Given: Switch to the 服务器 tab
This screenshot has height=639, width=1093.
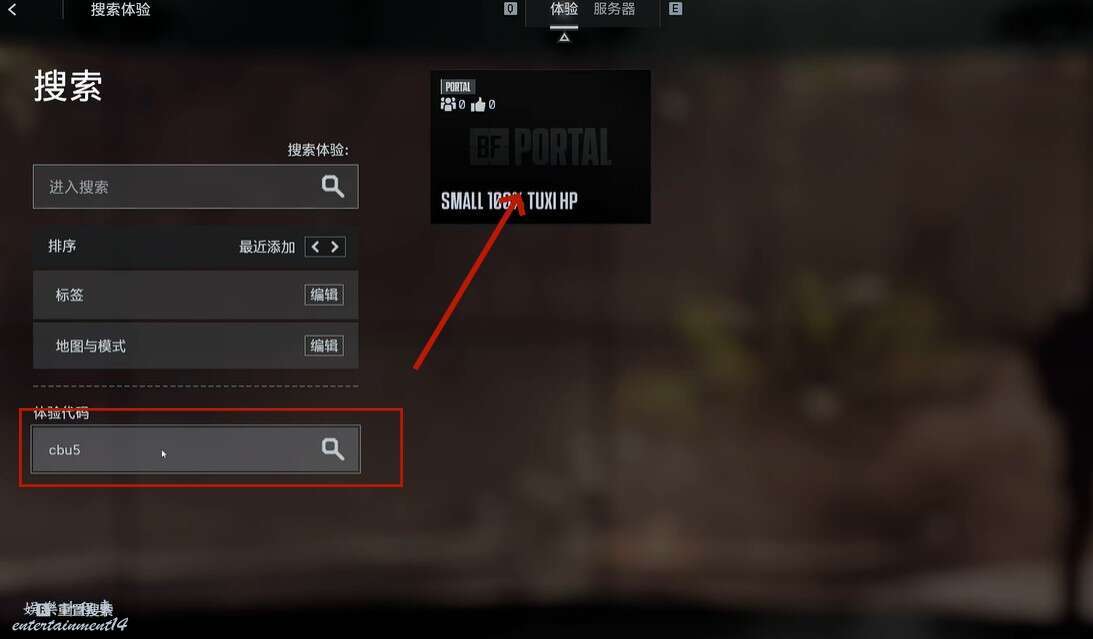Looking at the screenshot, I should 614,10.
